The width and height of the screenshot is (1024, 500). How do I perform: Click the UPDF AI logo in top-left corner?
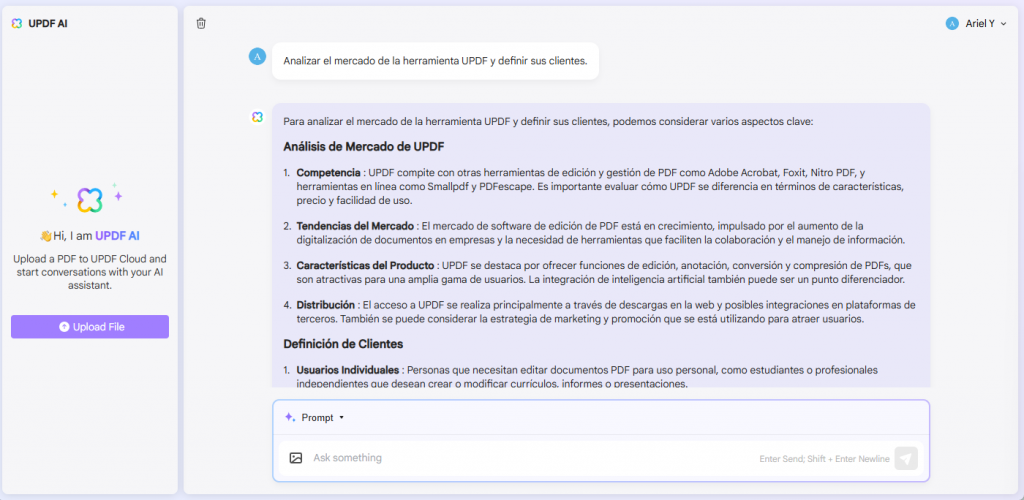click(x=17, y=23)
